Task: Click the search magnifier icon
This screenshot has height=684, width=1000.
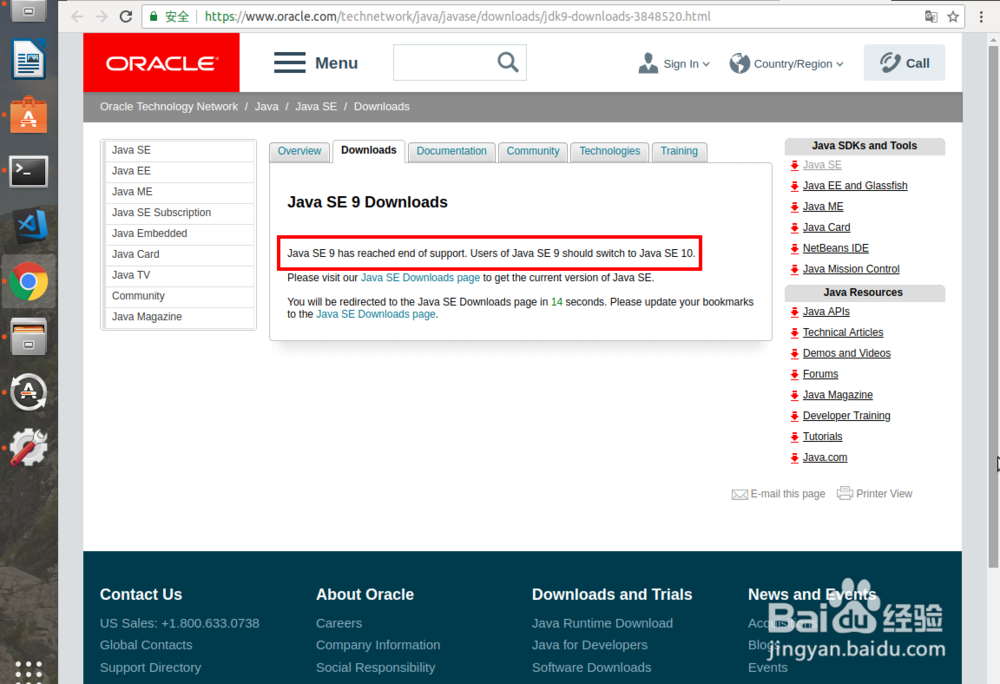Action: click(508, 62)
